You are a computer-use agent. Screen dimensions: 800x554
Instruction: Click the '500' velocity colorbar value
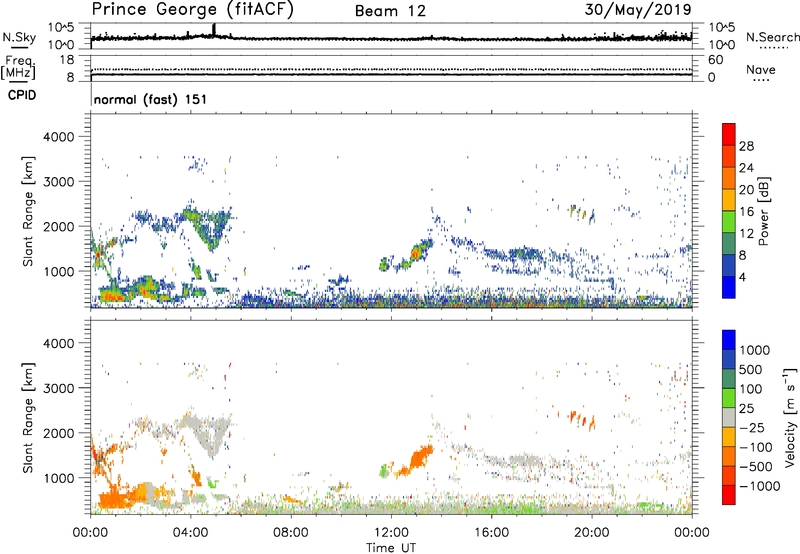(x=752, y=369)
